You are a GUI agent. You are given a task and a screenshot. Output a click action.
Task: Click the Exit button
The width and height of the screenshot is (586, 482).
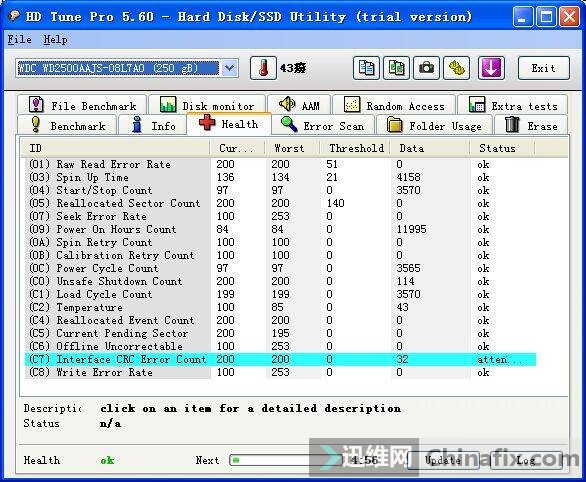[x=544, y=68]
